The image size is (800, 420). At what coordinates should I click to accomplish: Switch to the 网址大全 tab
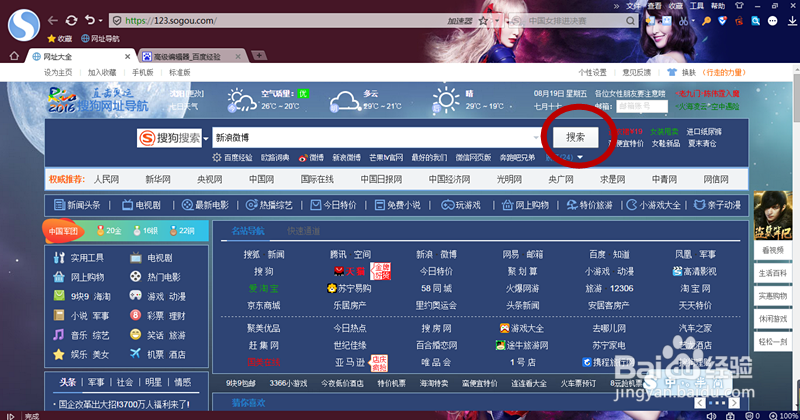pyautogui.click(x=79, y=56)
